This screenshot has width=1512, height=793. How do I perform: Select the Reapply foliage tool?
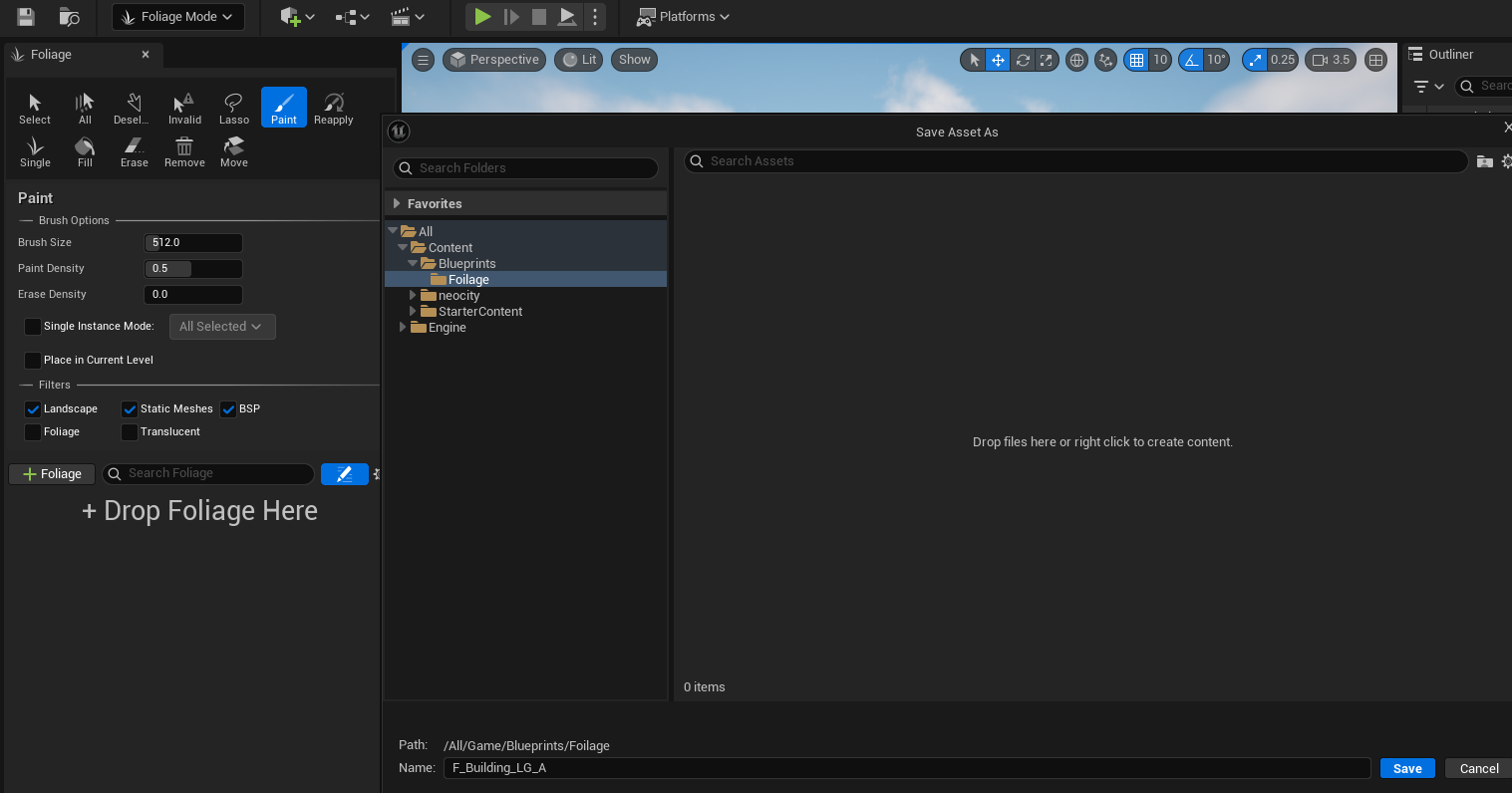(334, 108)
